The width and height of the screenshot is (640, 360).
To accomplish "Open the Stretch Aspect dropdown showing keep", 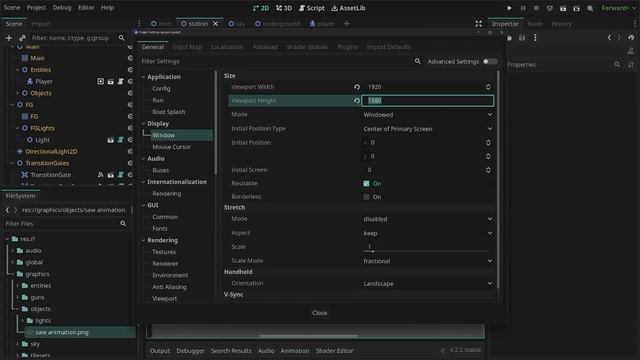I will pos(427,233).
